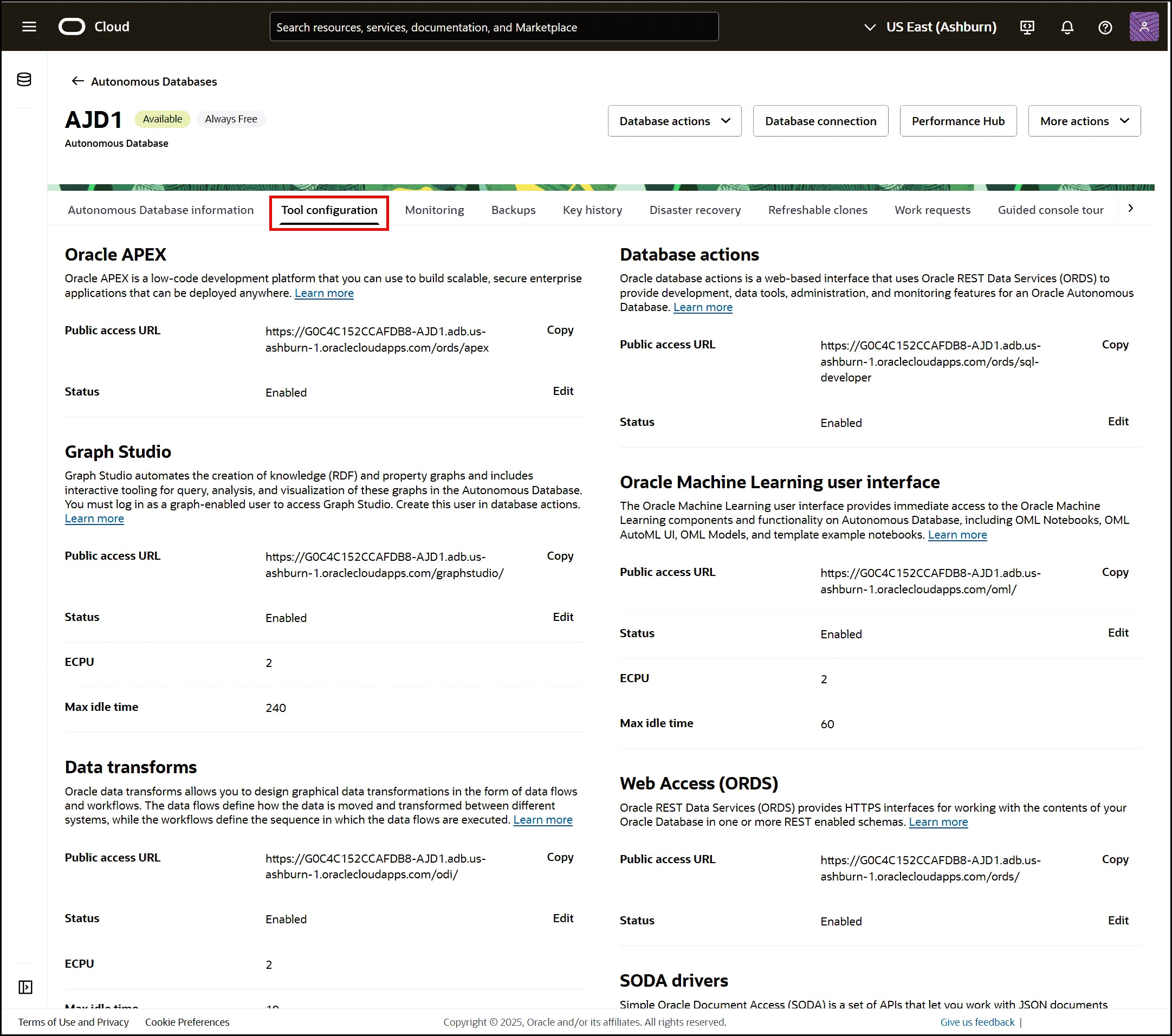Open Learn more under Database actions
Screen dimensions: 1172x1036
(702, 307)
